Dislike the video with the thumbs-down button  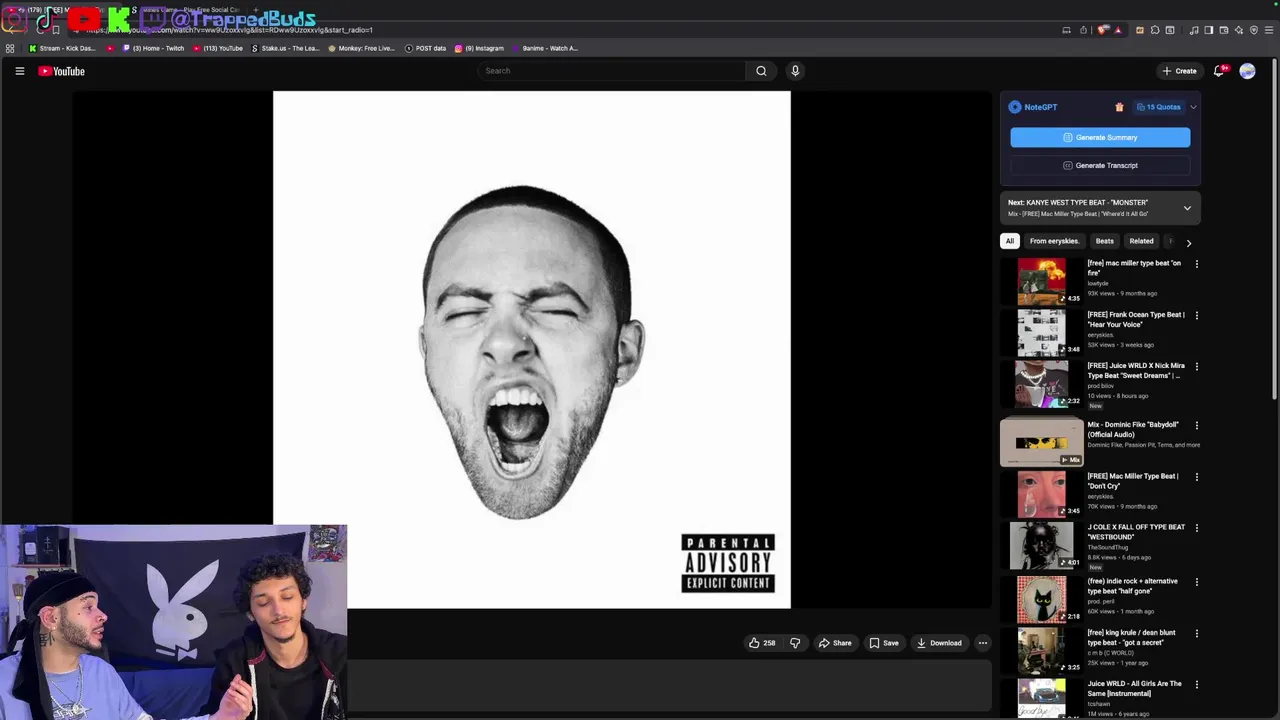pos(795,643)
